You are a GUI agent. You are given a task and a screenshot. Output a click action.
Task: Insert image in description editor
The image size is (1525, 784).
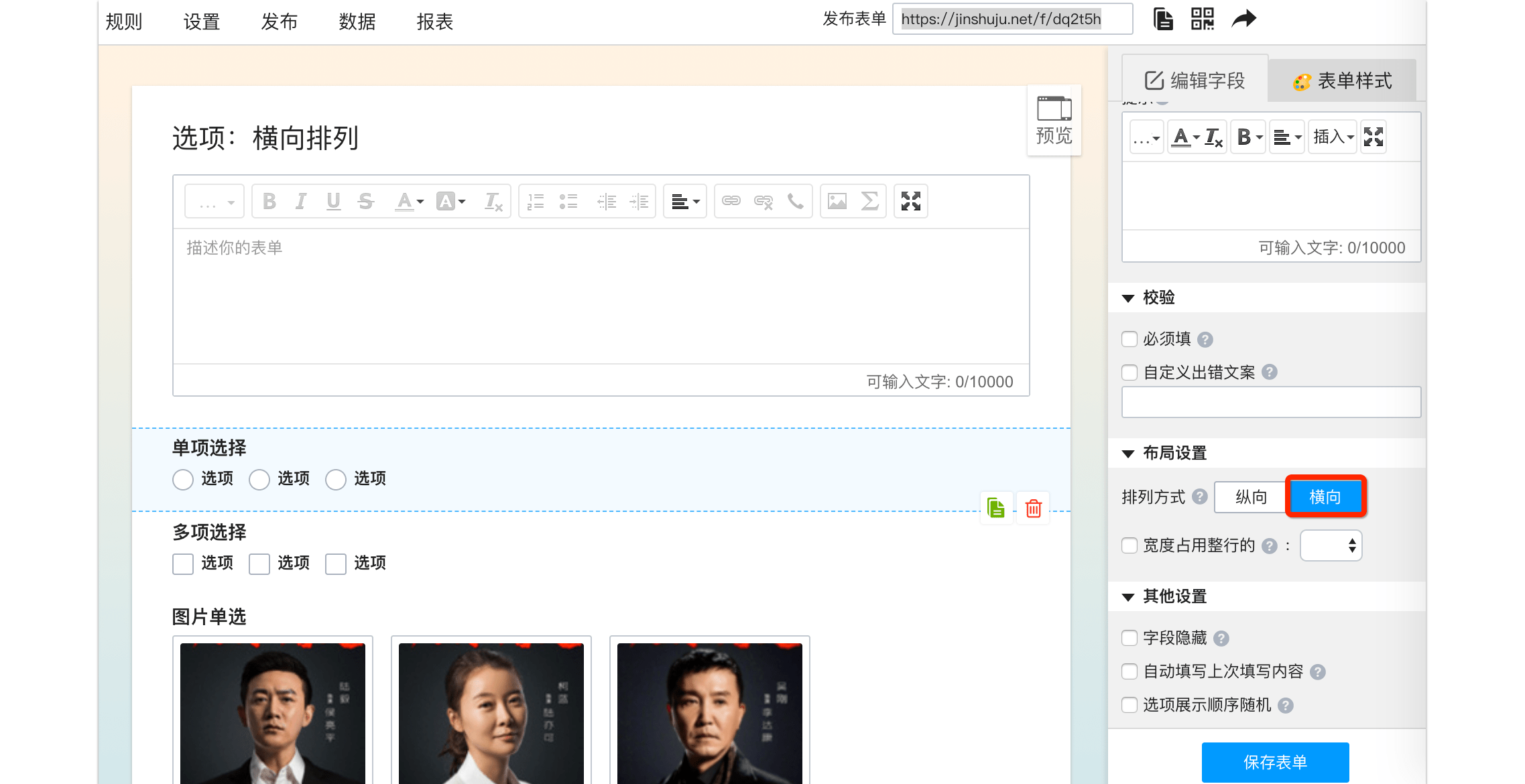[837, 201]
